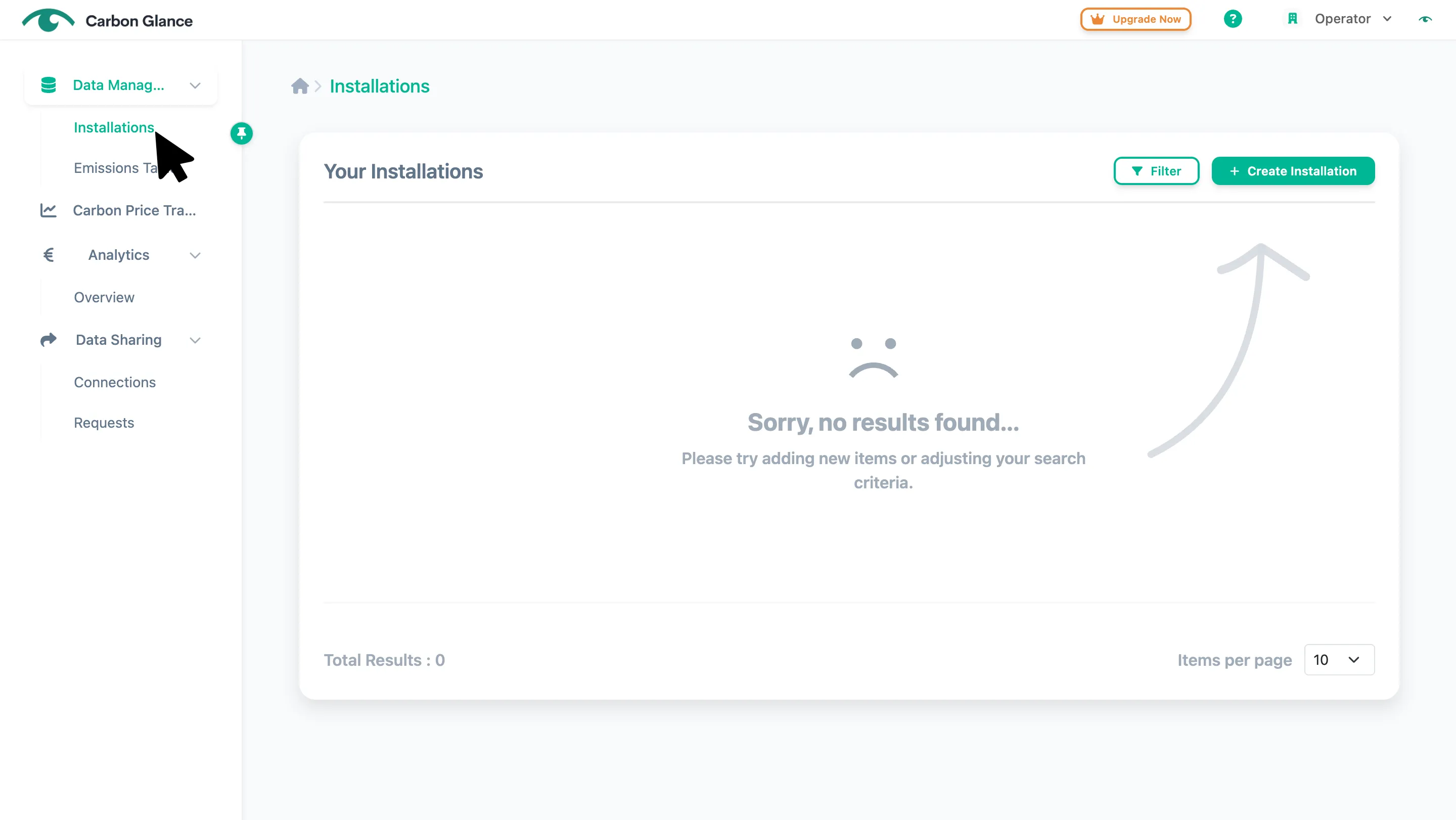Click the Installations breadcrumb link
The height and width of the screenshot is (820, 1456).
tap(380, 86)
